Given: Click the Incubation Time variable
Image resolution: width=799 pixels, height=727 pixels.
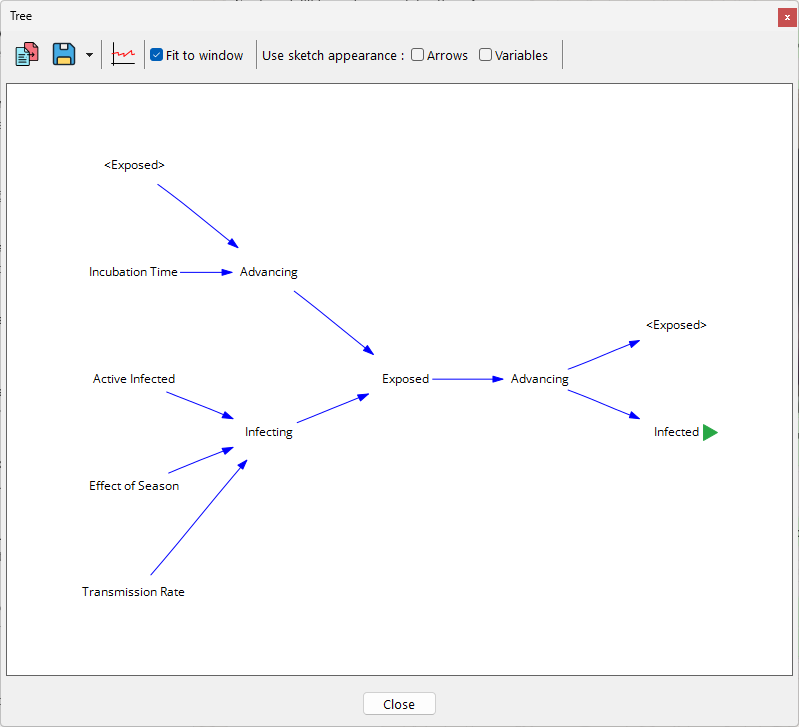Looking at the screenshot, I should tap(133, 272).
